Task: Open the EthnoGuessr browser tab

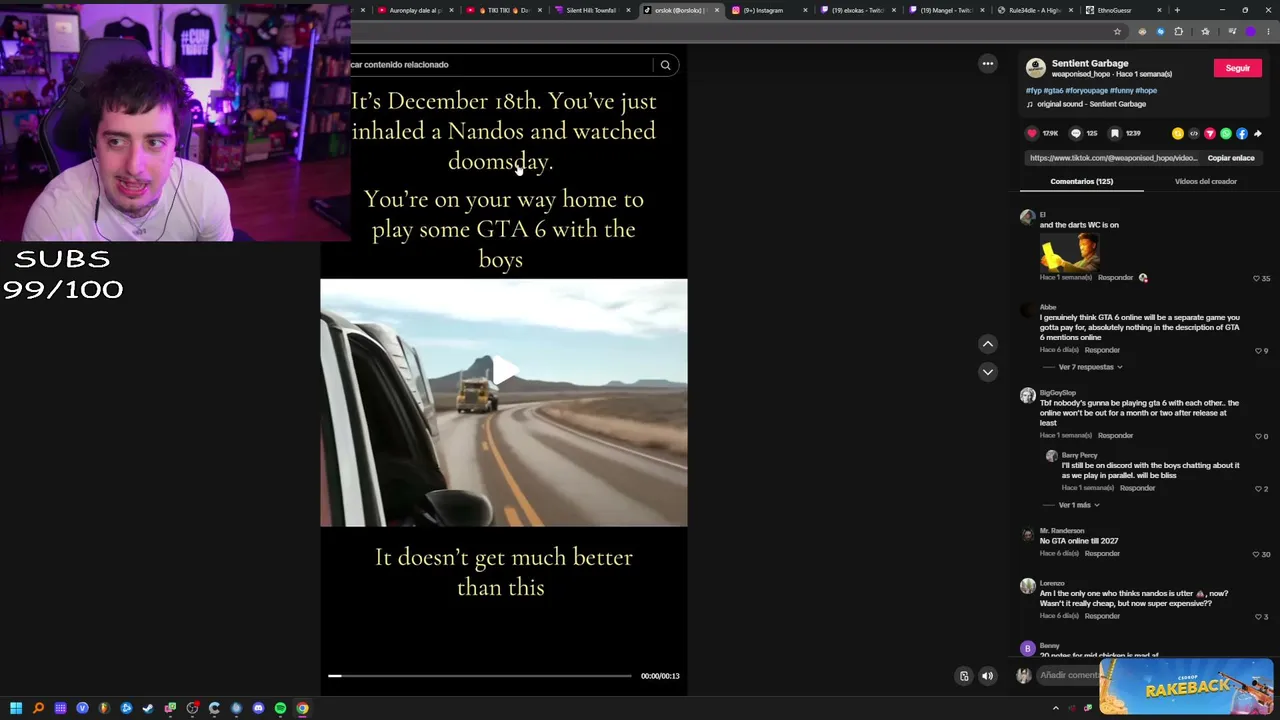Action: tap(1123, 10)
